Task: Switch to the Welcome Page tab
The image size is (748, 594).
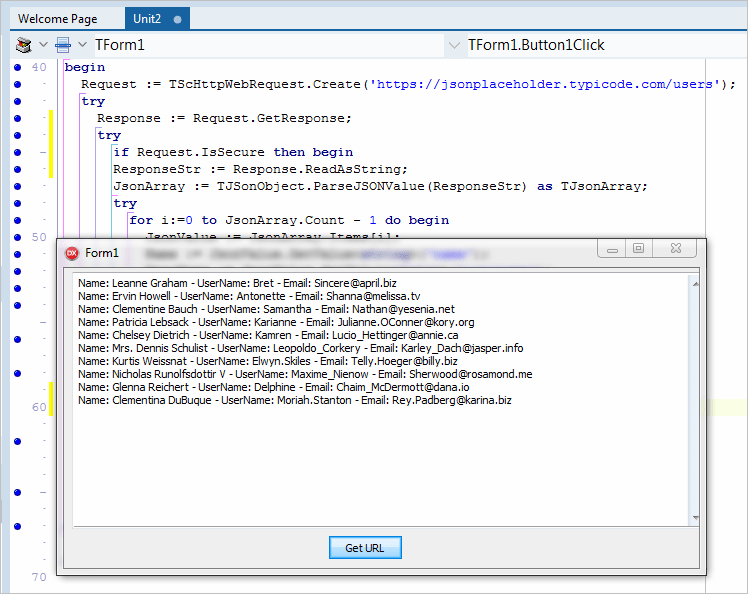Action: [58, 19]
